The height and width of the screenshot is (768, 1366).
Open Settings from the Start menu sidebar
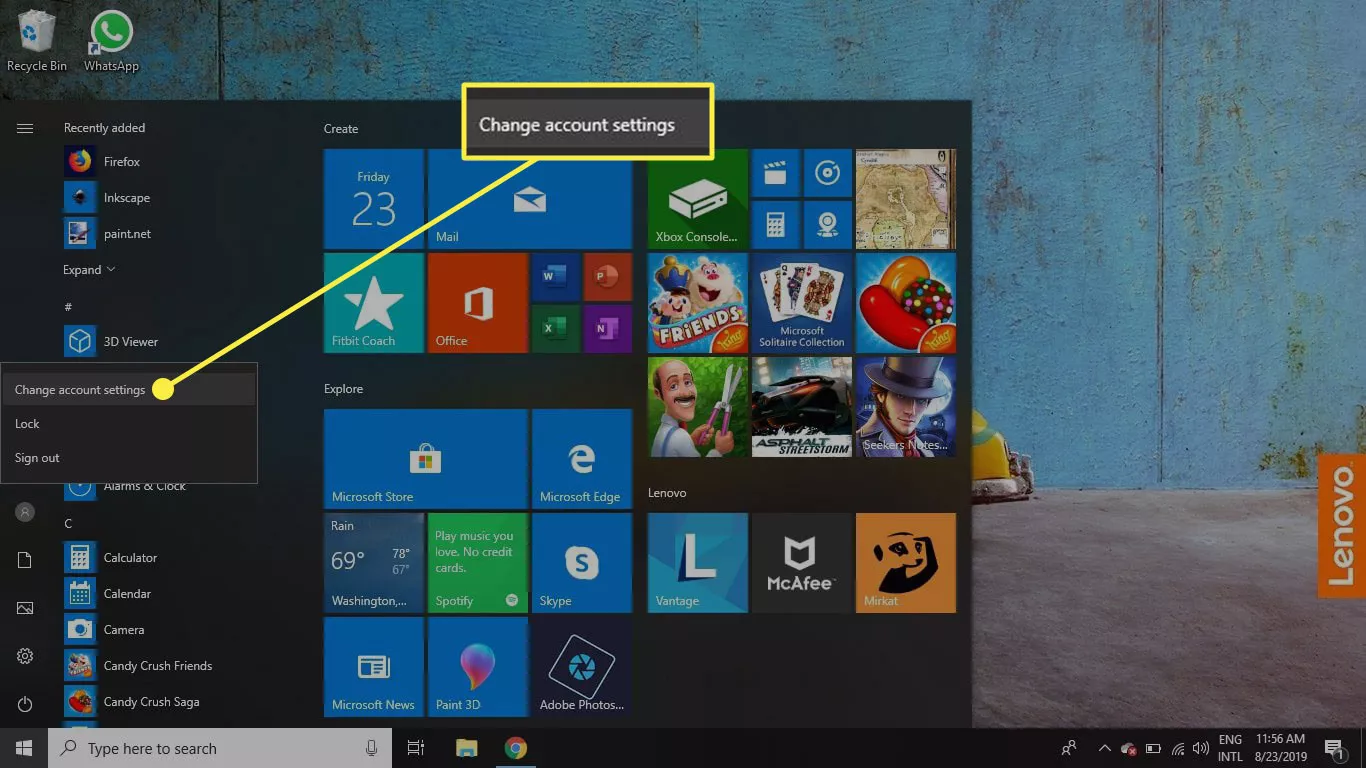[x=24, y=655]
